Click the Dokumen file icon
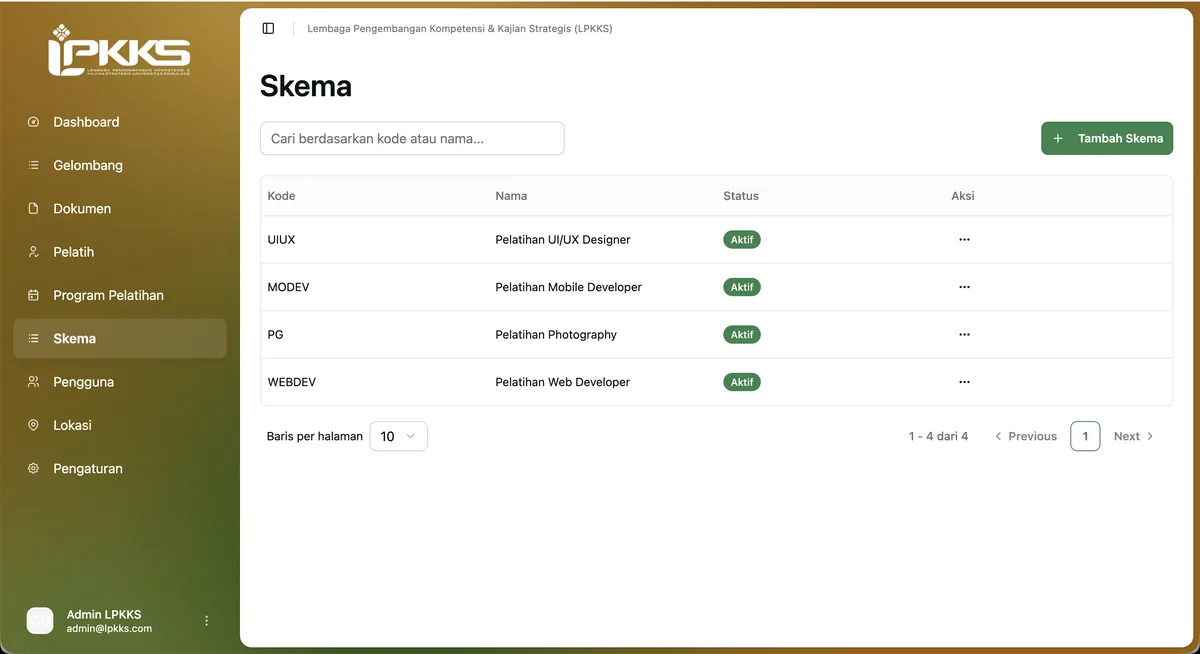Screen dimensions: 1200x654 [33, 209]
